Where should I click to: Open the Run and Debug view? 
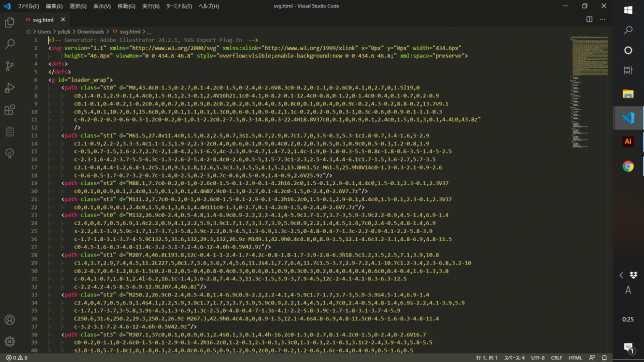point(9,88)
